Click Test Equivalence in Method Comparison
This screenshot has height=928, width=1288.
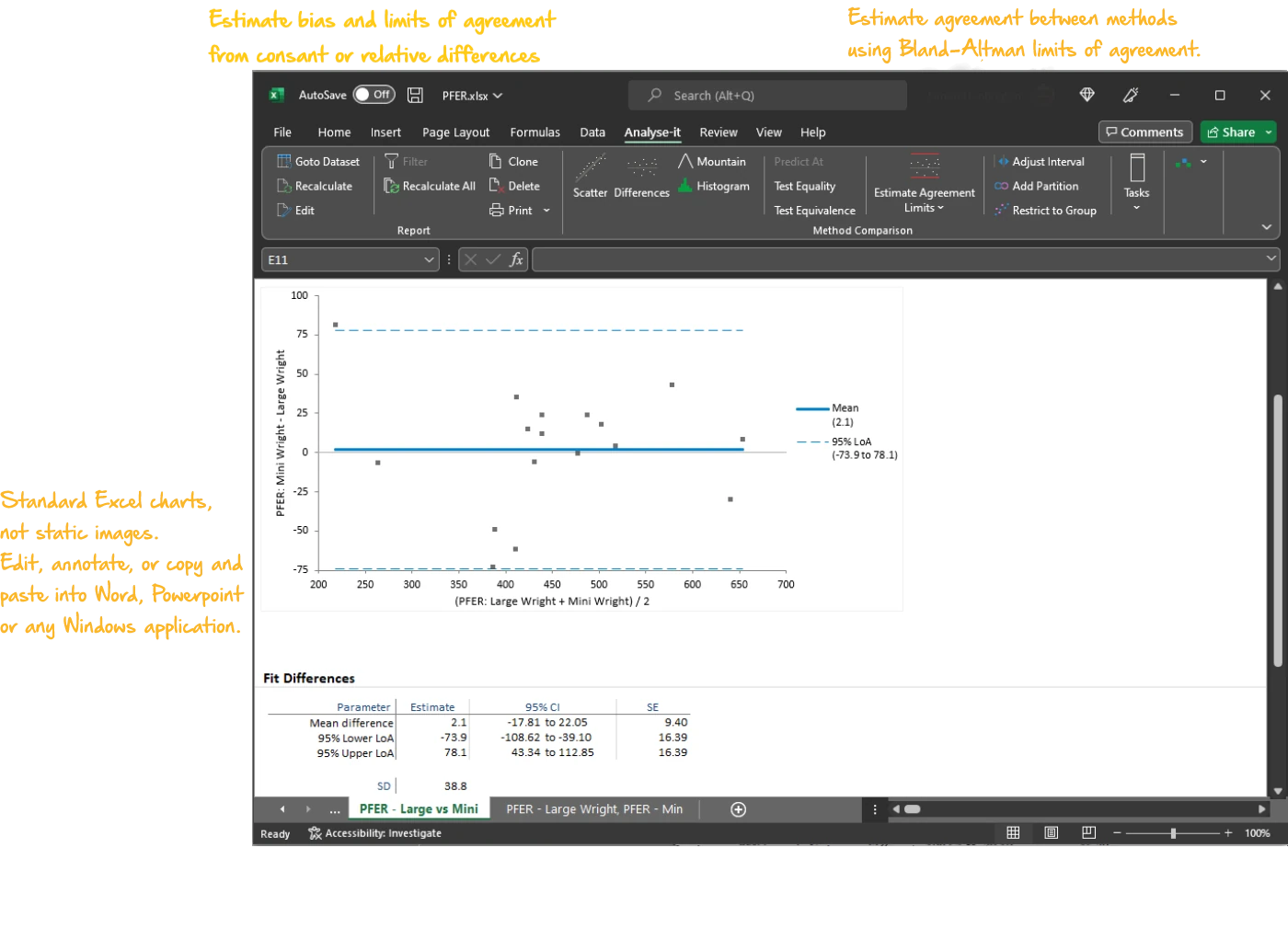815,211
